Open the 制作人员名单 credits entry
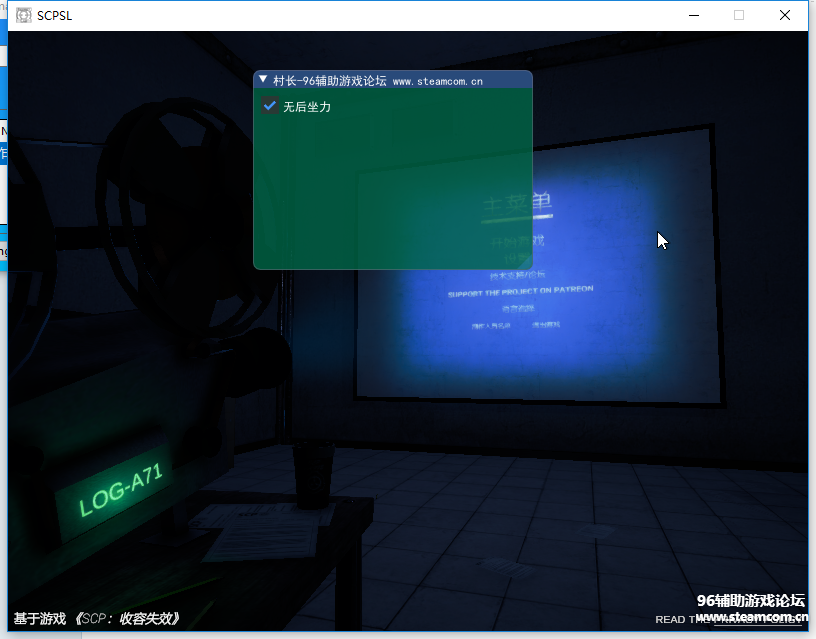This screenshot has height=639, width=816. coord(489,325)
